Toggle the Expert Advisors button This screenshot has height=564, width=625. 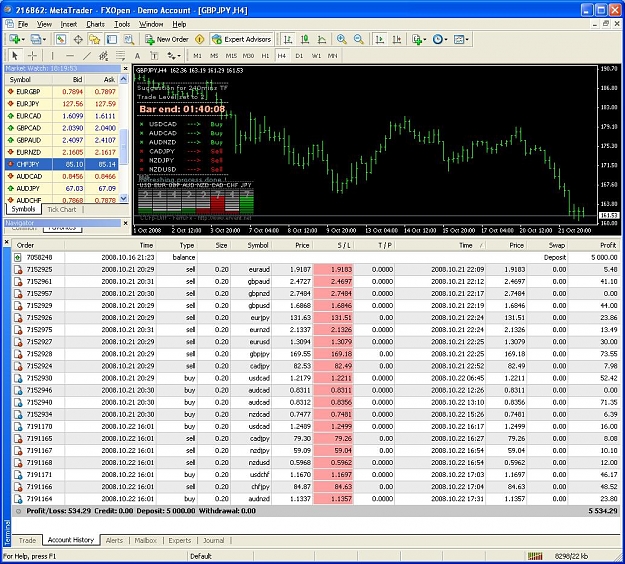(x=242, y=39)
